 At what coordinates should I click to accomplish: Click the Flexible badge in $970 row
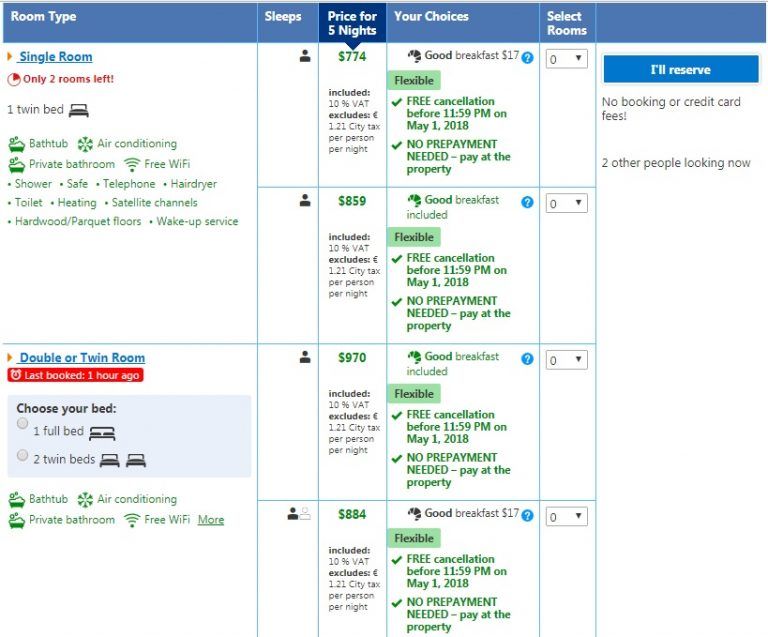click(414, 394)
